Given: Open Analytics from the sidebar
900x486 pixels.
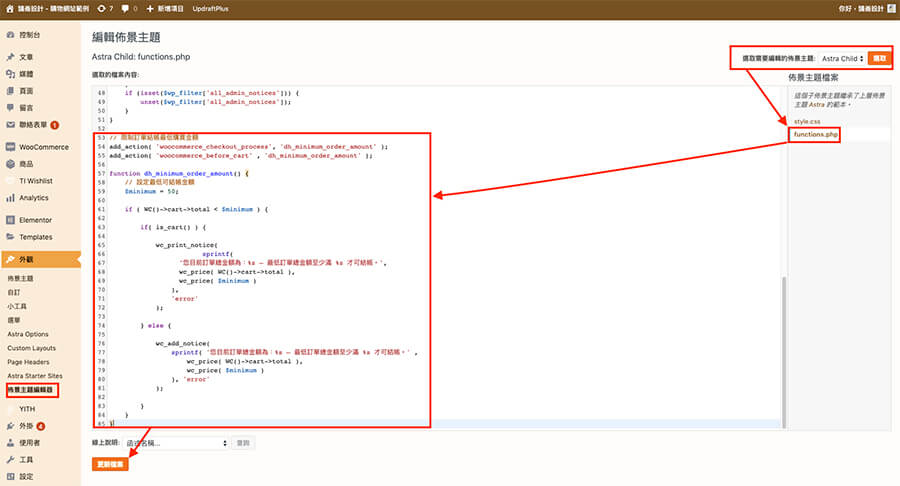Looking at the screenshot, I should [x=33, y=198].
